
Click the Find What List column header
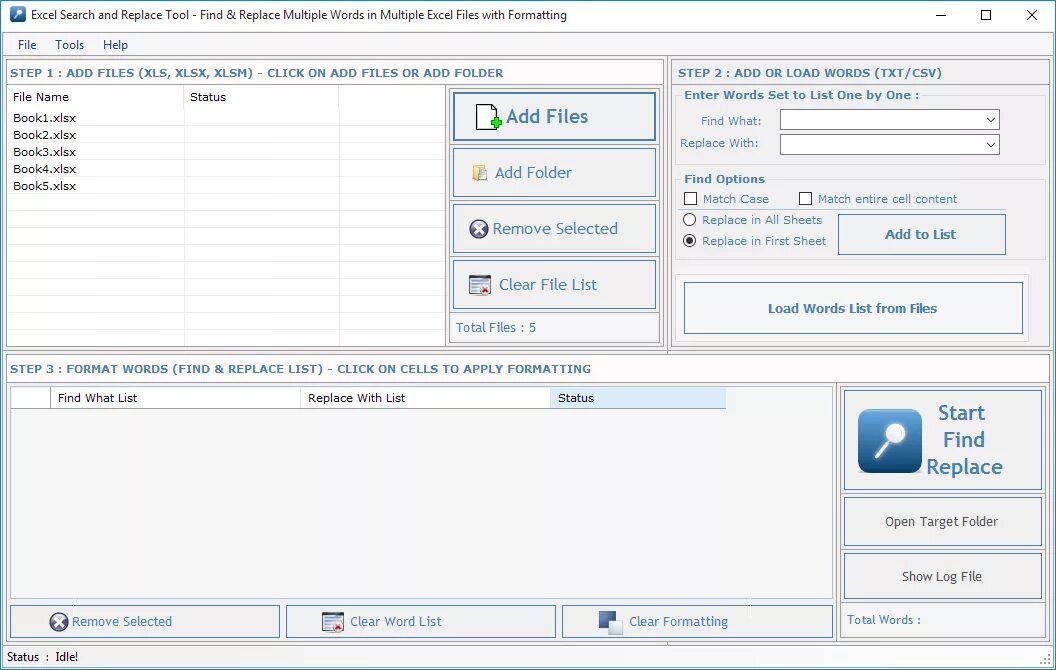[x=175, y=398]
